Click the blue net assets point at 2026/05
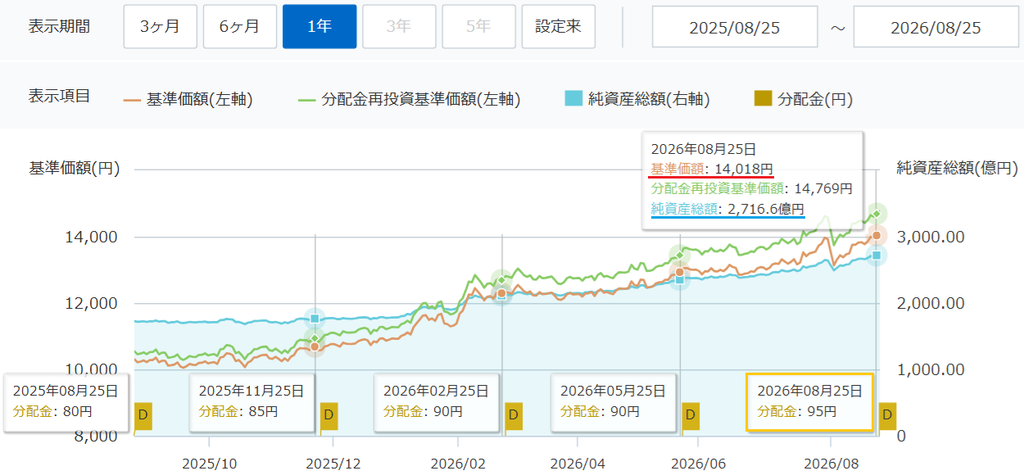The height and width of the screenshot is (475, 1024). (680, 280)
